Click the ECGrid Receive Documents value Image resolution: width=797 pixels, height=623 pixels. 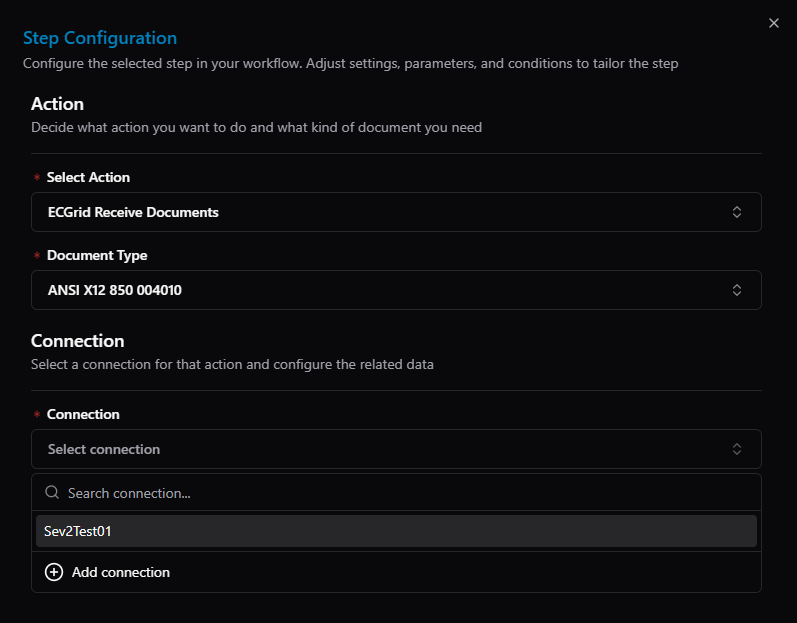133,212
